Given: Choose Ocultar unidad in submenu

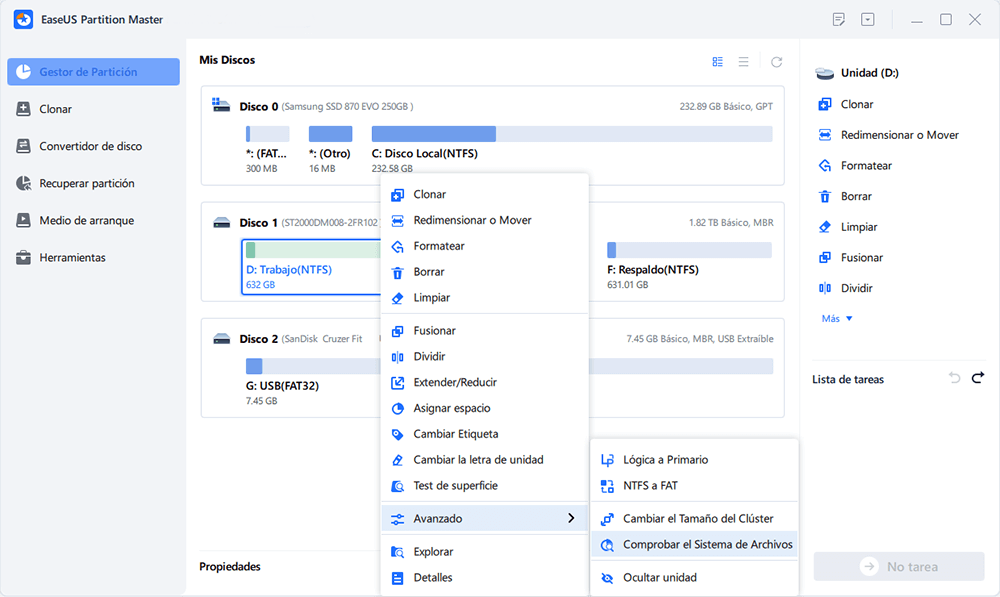Looking at the screenshot, I should coord(694,577).
